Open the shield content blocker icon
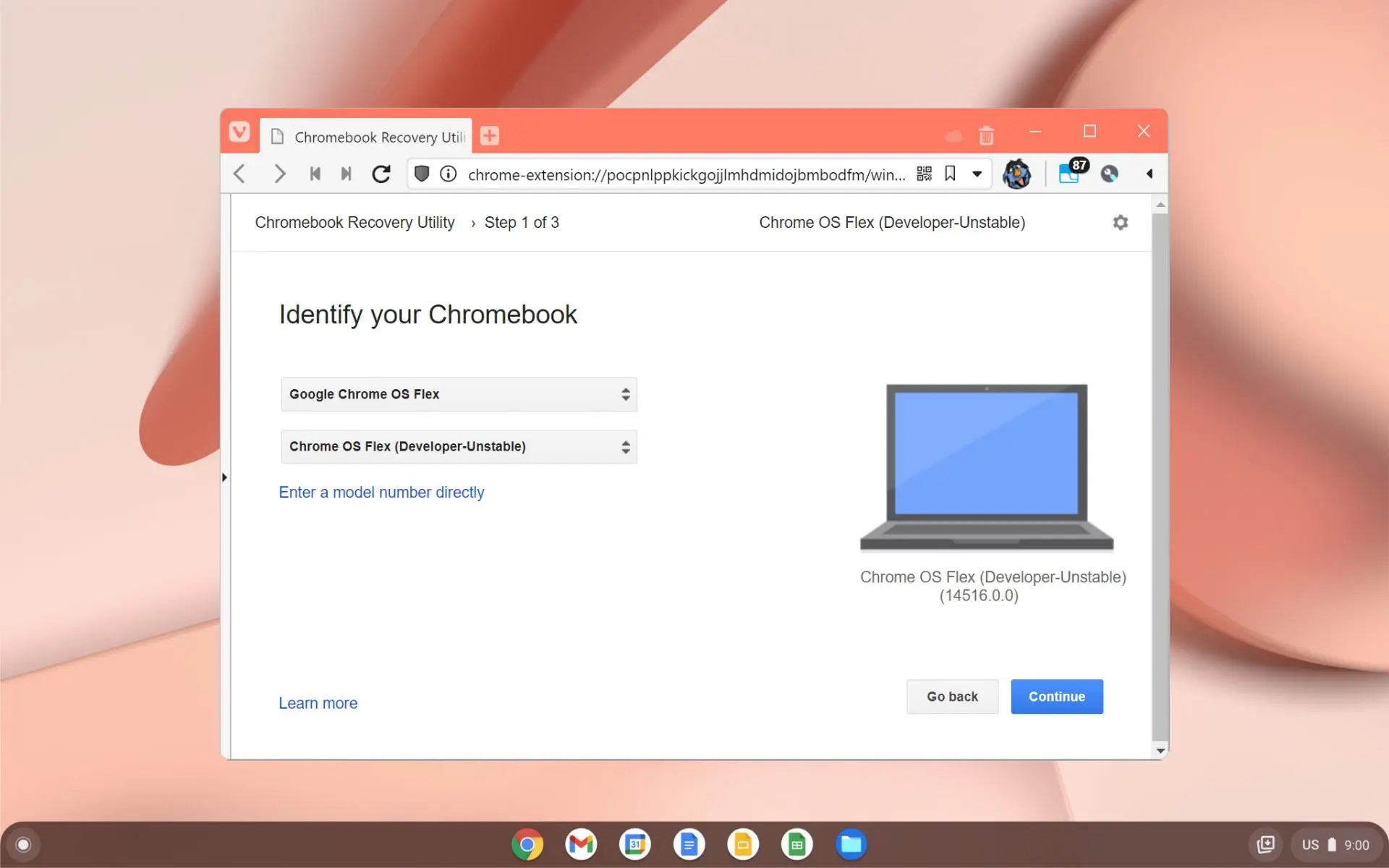The image size is (1389, 868). coord(422,174)
